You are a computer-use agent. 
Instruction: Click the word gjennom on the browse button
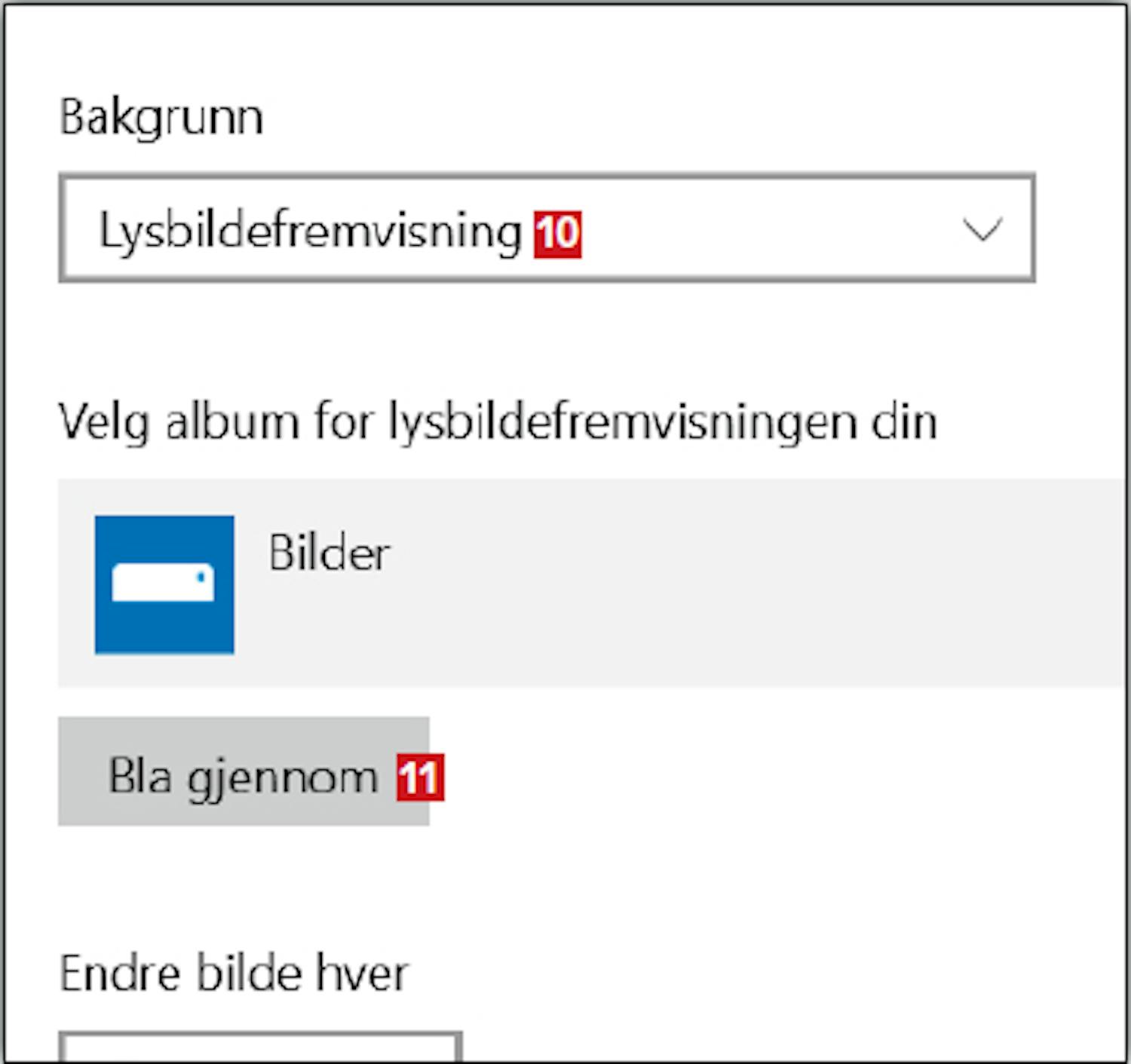(x=282, y=779)
